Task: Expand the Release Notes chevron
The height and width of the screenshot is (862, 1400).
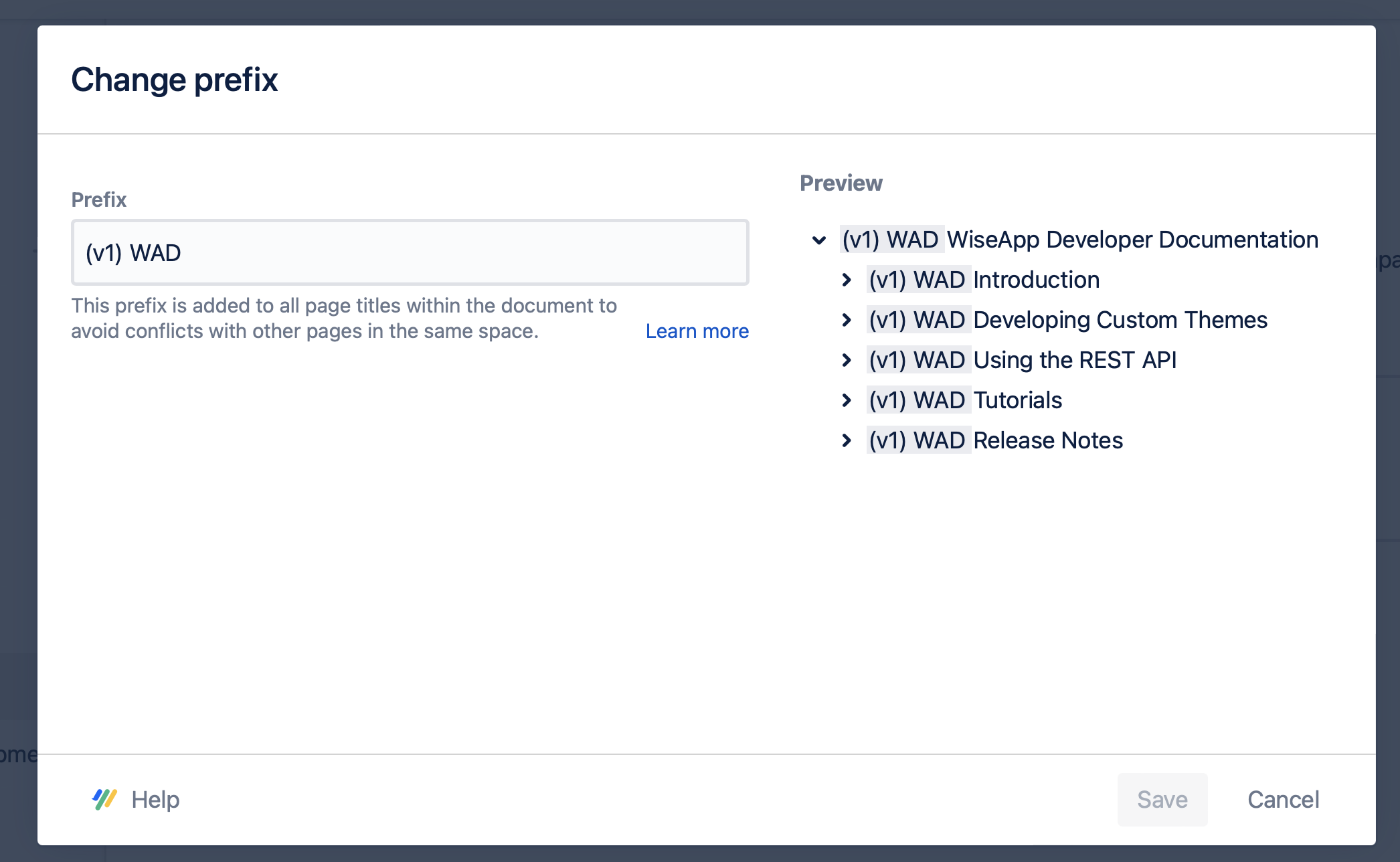Action: (x=847, y=441)
